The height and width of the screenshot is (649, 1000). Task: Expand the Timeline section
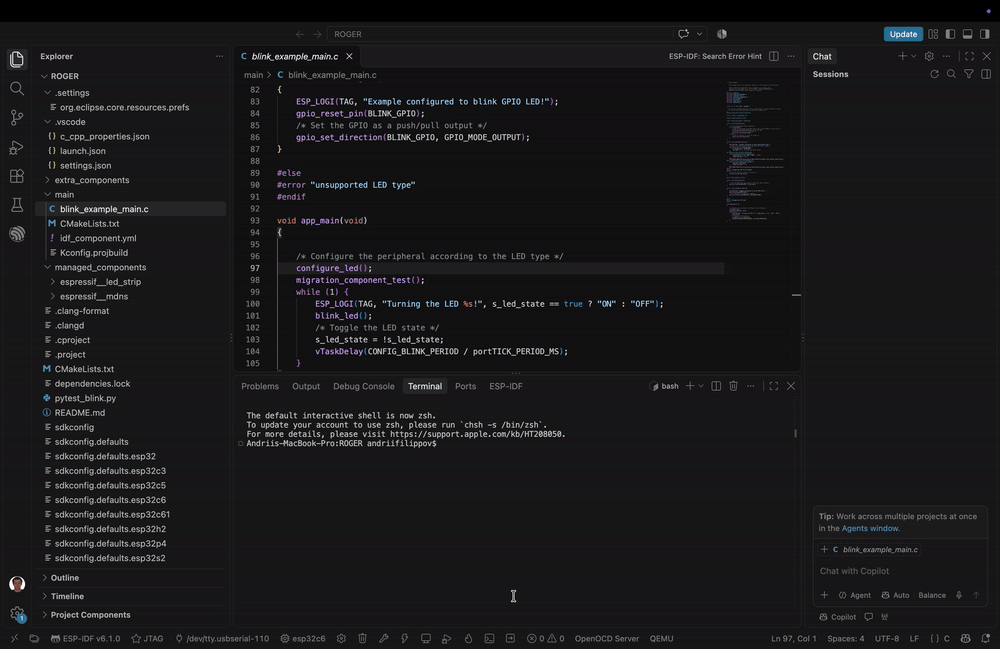coord(67,596)
